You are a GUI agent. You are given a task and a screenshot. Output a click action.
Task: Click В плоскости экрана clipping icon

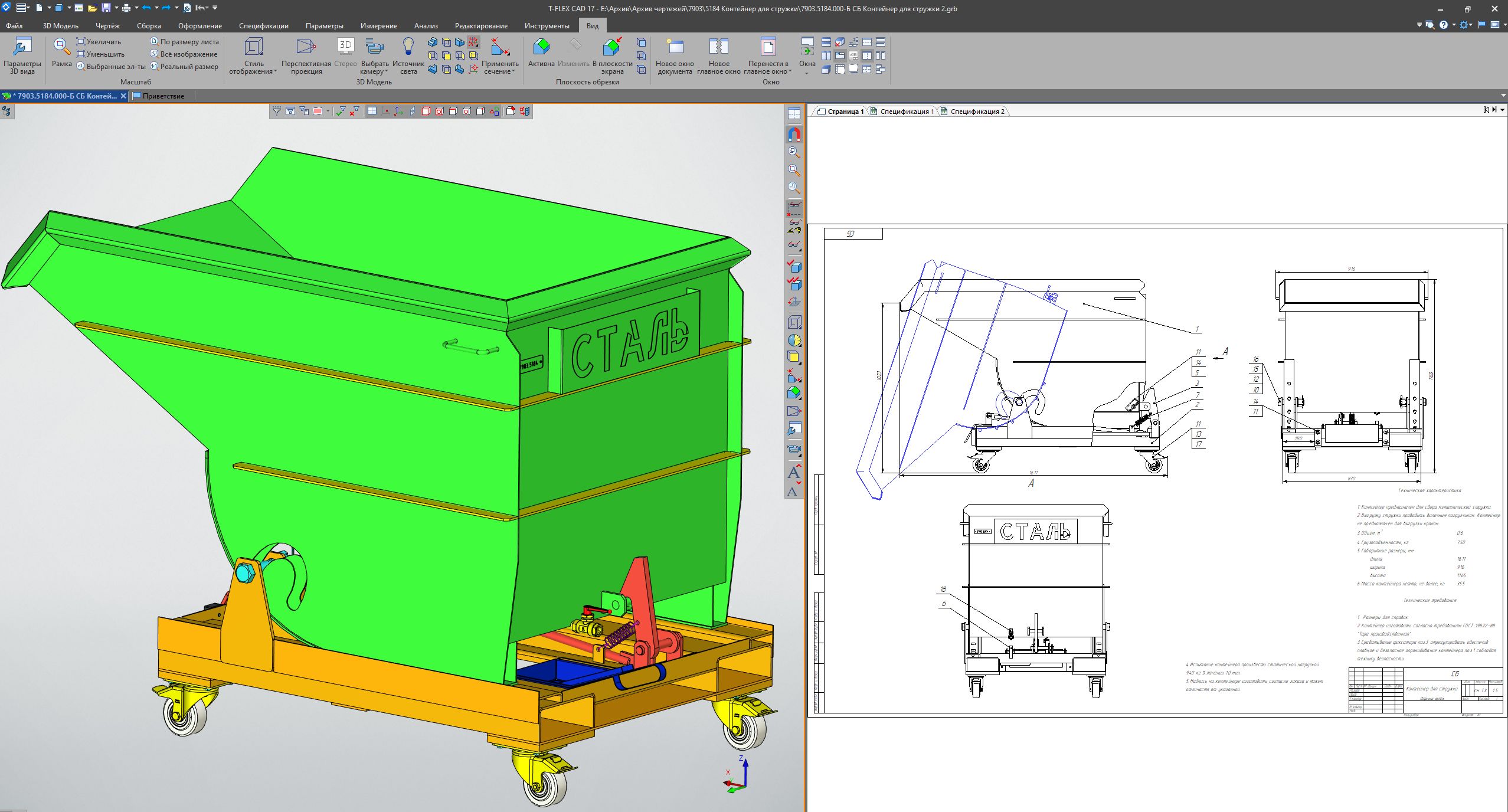tap(612, 47)
